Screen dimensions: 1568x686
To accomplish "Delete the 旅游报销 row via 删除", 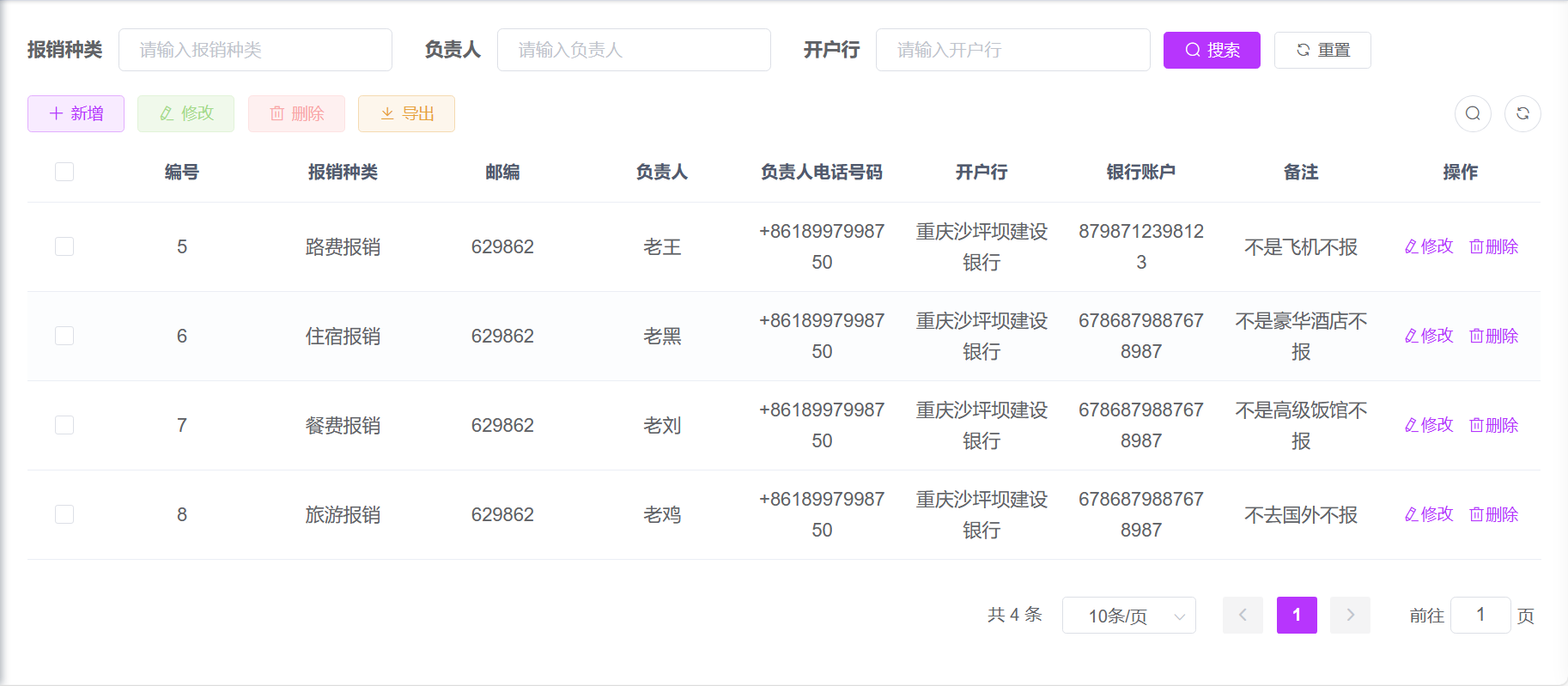I will (1494, 514).
